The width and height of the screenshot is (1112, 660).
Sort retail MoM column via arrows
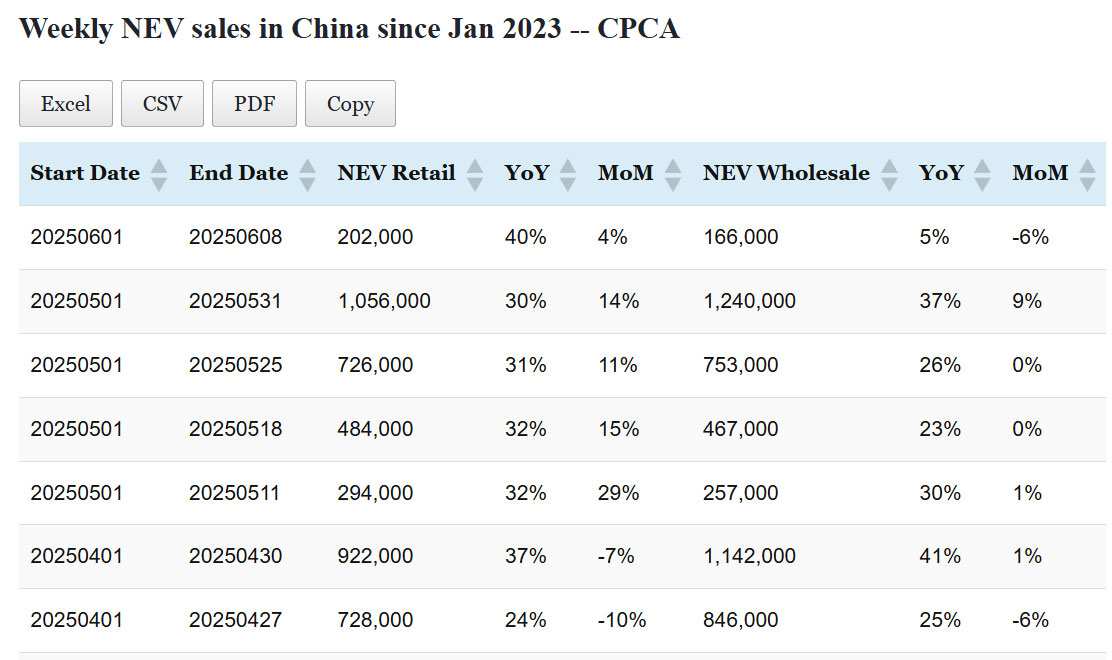[673, 174]
